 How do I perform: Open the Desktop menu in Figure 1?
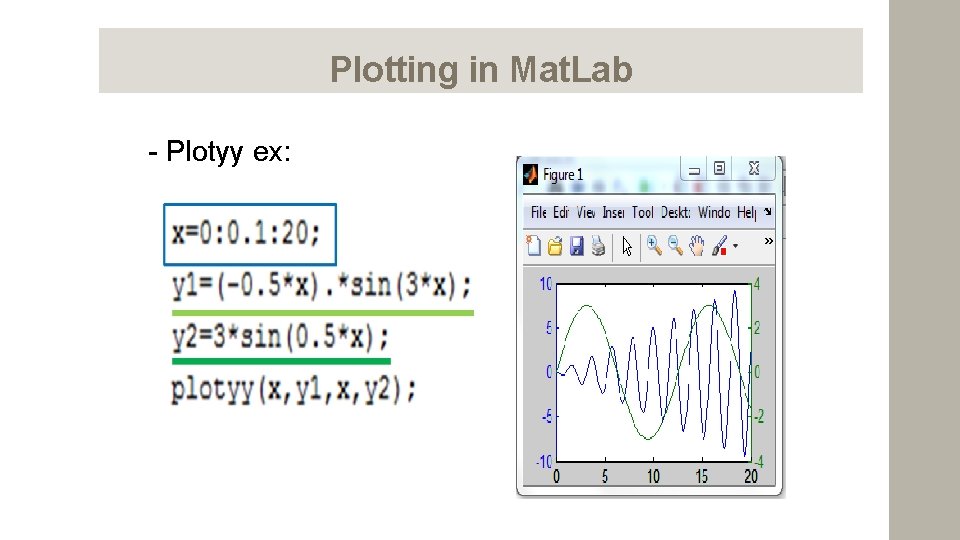point(676,212)
